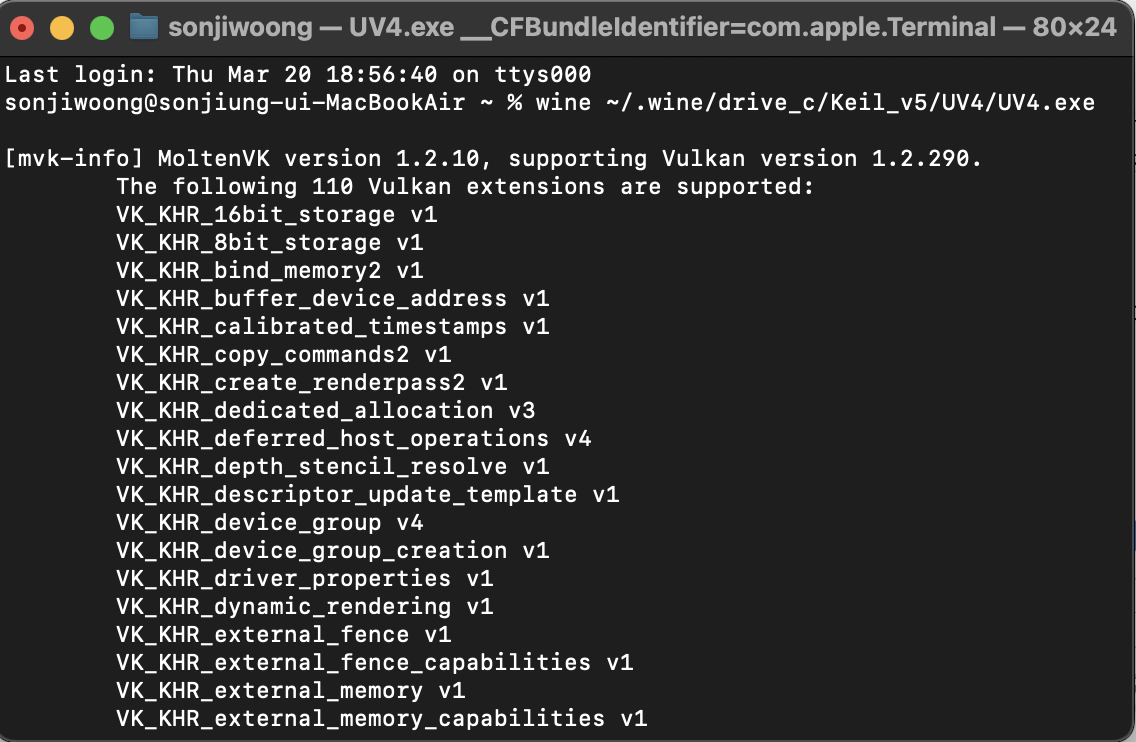Viewport: 1136px width, 742px height.
Task: Click the VK_KHR_calibrated_timestamps line
Action: point(333,326)
